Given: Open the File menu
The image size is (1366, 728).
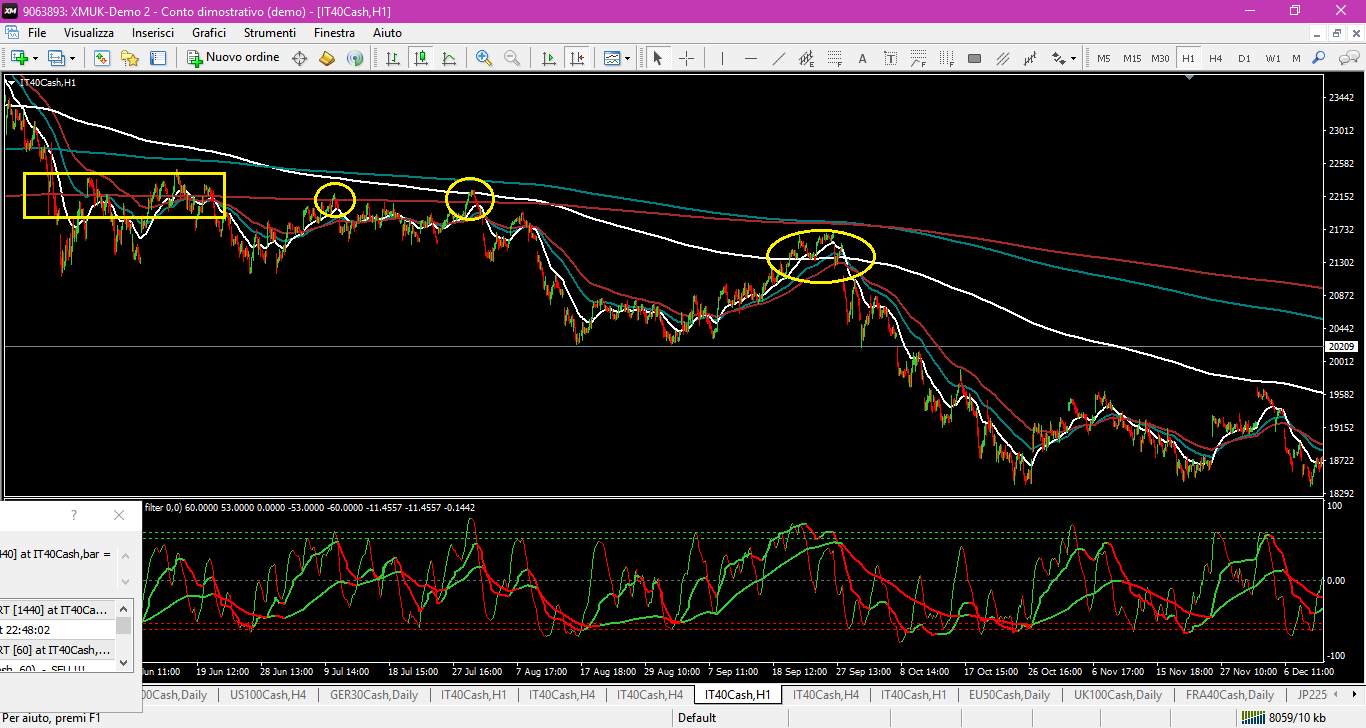Looking at the screenshot, I should pyautogui.click(x=37, y=33).
